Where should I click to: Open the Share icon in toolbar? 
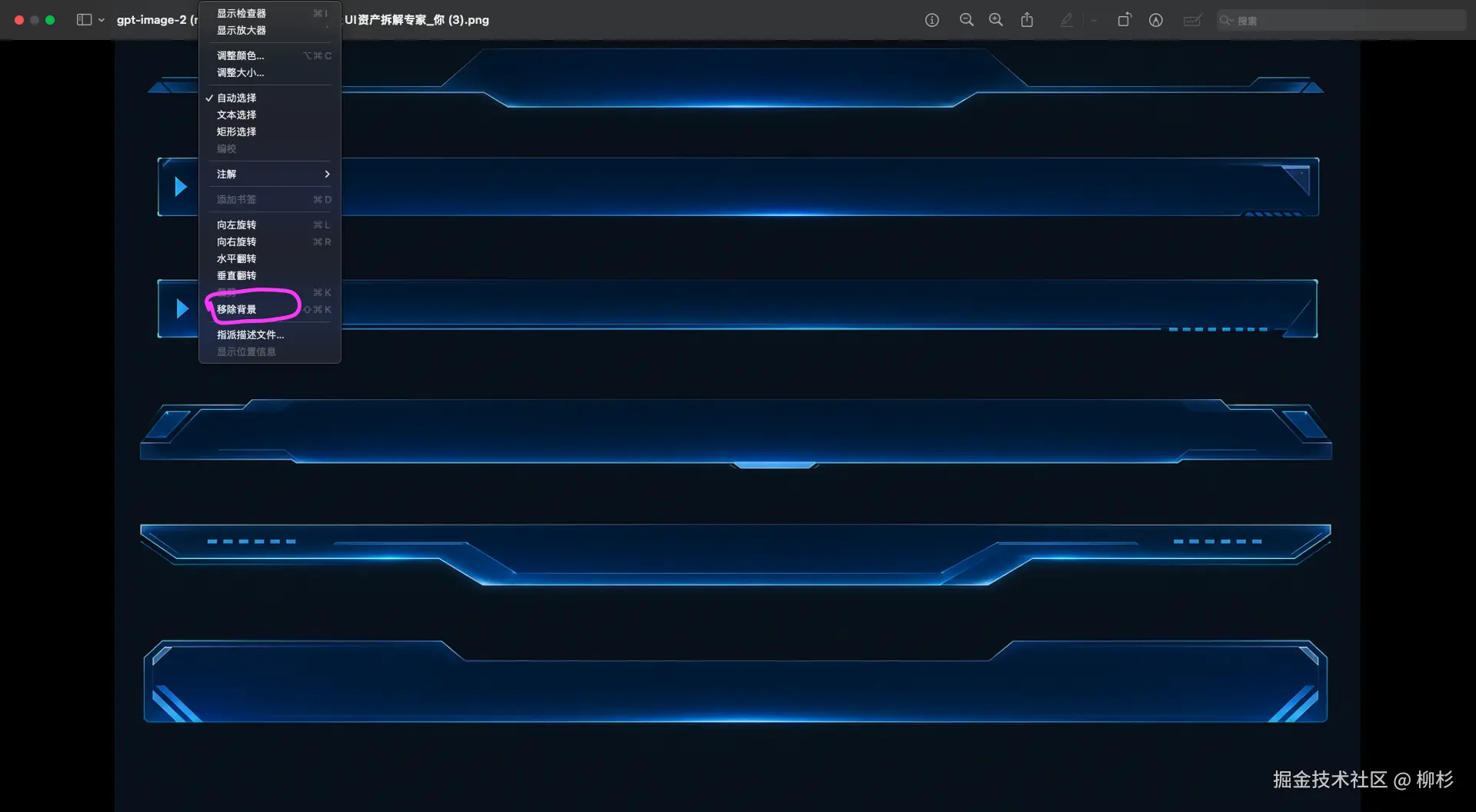coord(1027,20)
